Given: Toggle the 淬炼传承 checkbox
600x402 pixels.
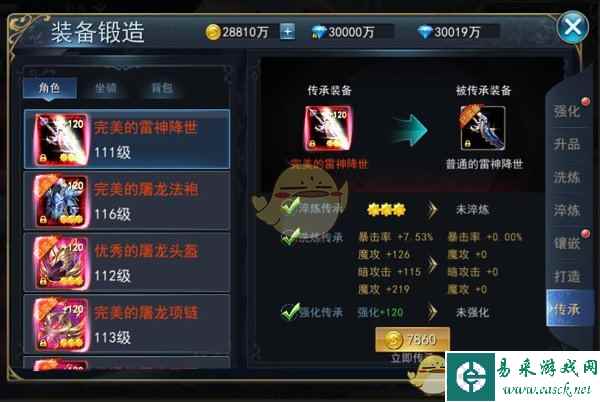Looking at the screenshot, I should 290,207.
